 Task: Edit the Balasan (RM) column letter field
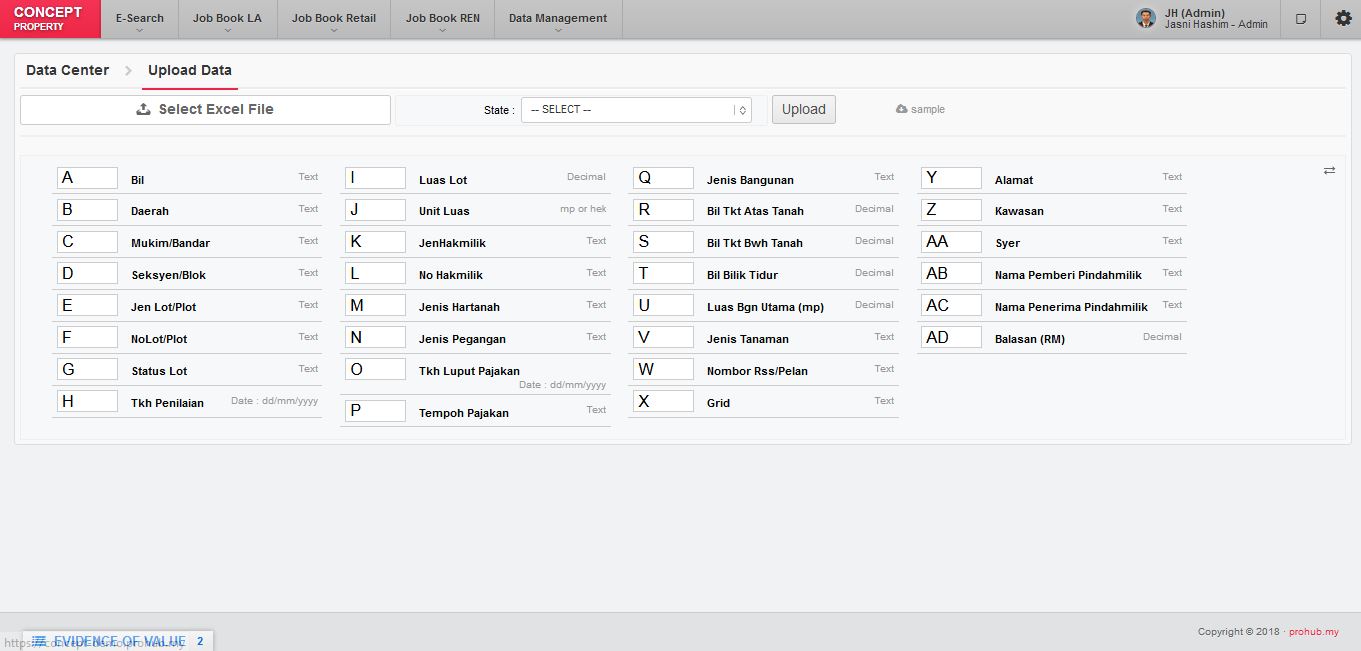[x=951, y=337]
